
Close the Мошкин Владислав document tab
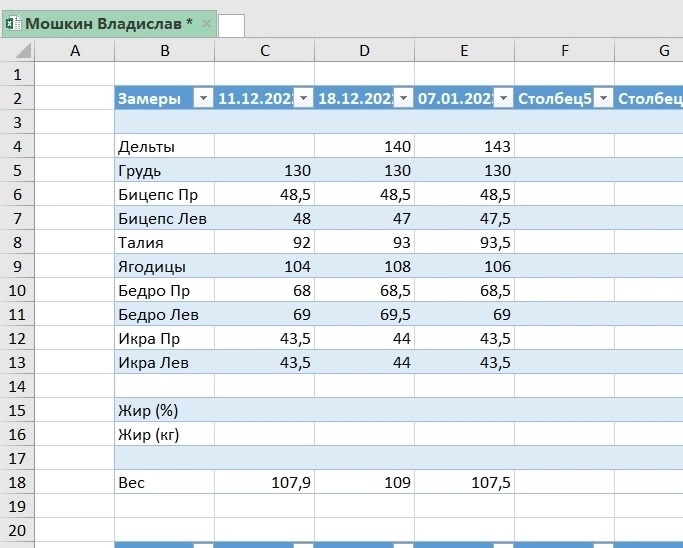(206, 23)
